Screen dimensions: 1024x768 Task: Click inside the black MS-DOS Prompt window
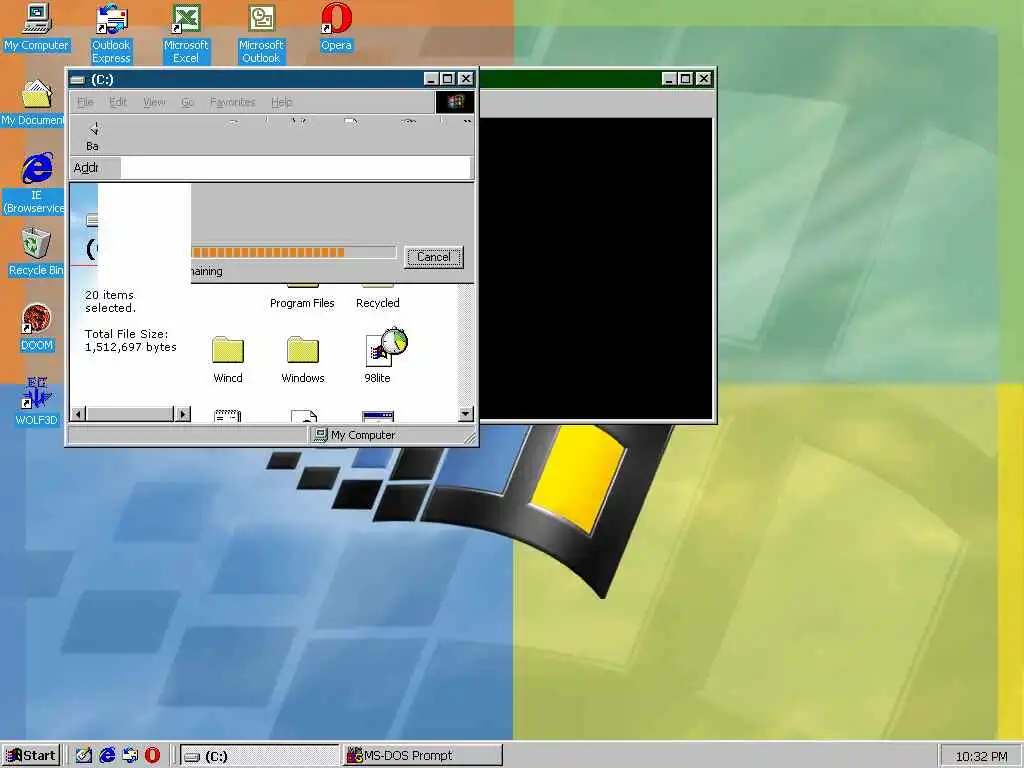click(x=596, y=268)
